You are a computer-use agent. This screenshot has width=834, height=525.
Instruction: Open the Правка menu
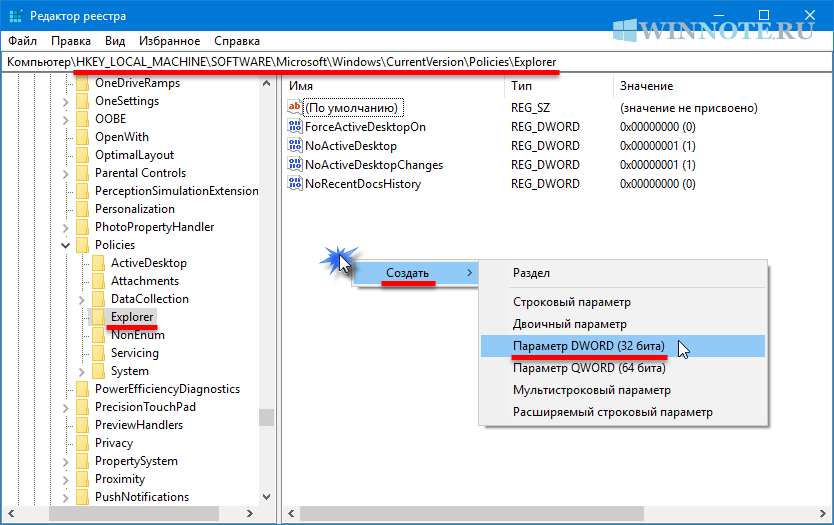point(71,41)
